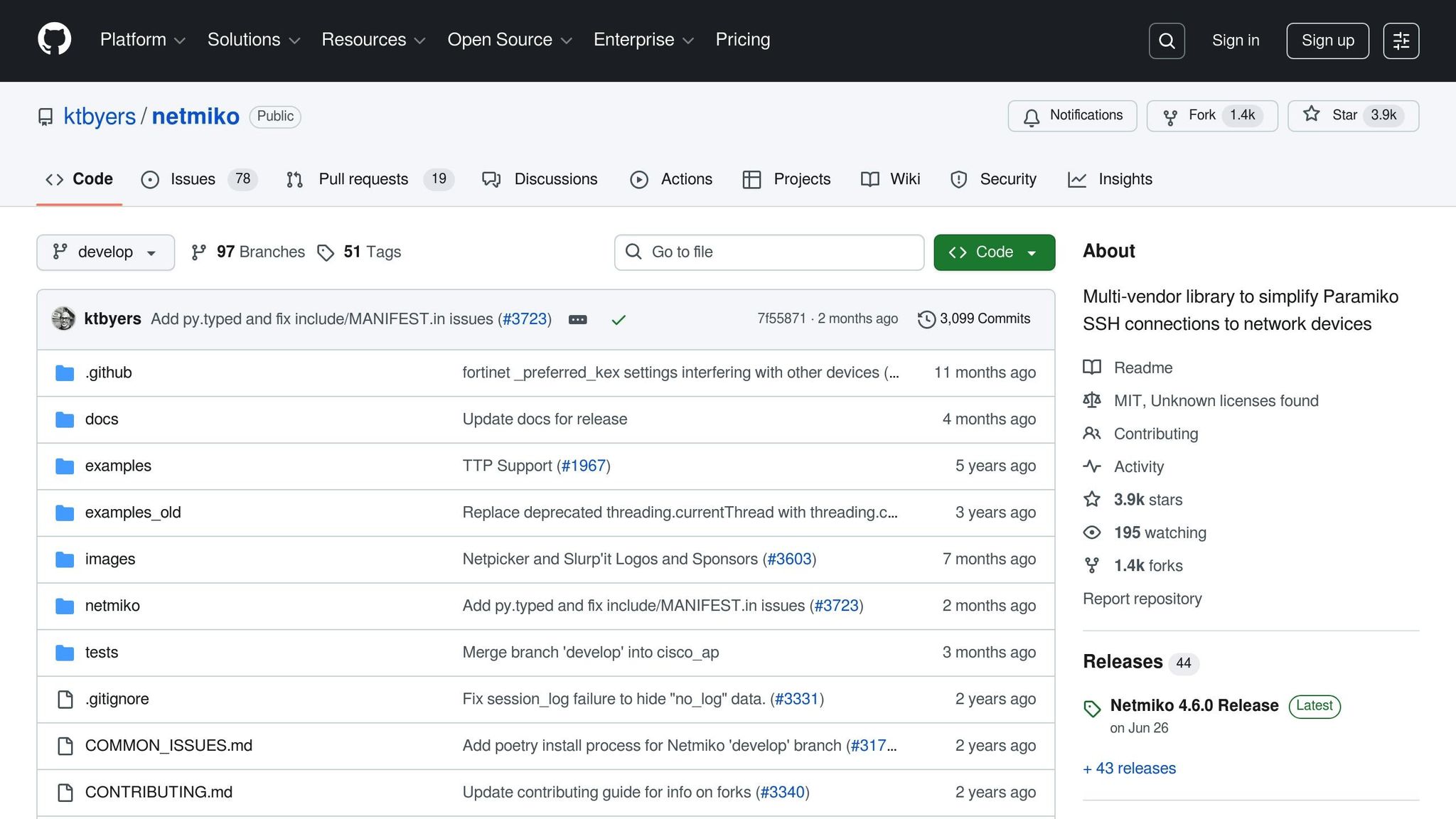This screenshot has height=819, width=1456.
Task: Click the GitHub home logo icon
Action: pyautogui.click(x=54, y=39)
